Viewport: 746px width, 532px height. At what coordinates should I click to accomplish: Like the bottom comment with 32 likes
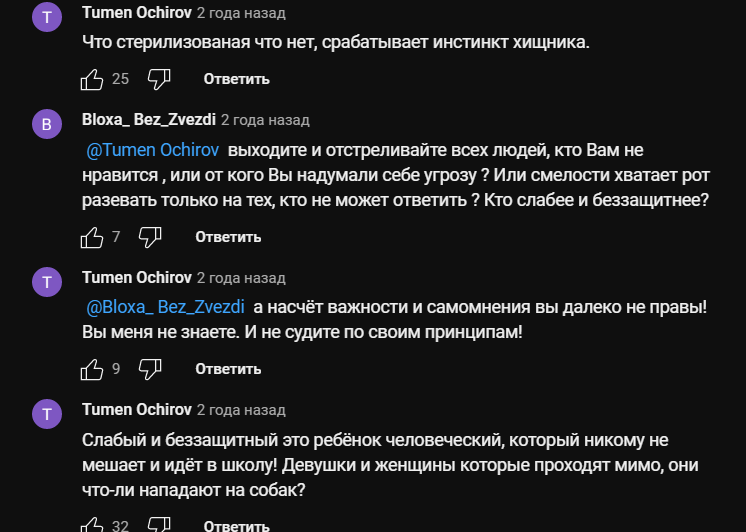pos(92,525)
